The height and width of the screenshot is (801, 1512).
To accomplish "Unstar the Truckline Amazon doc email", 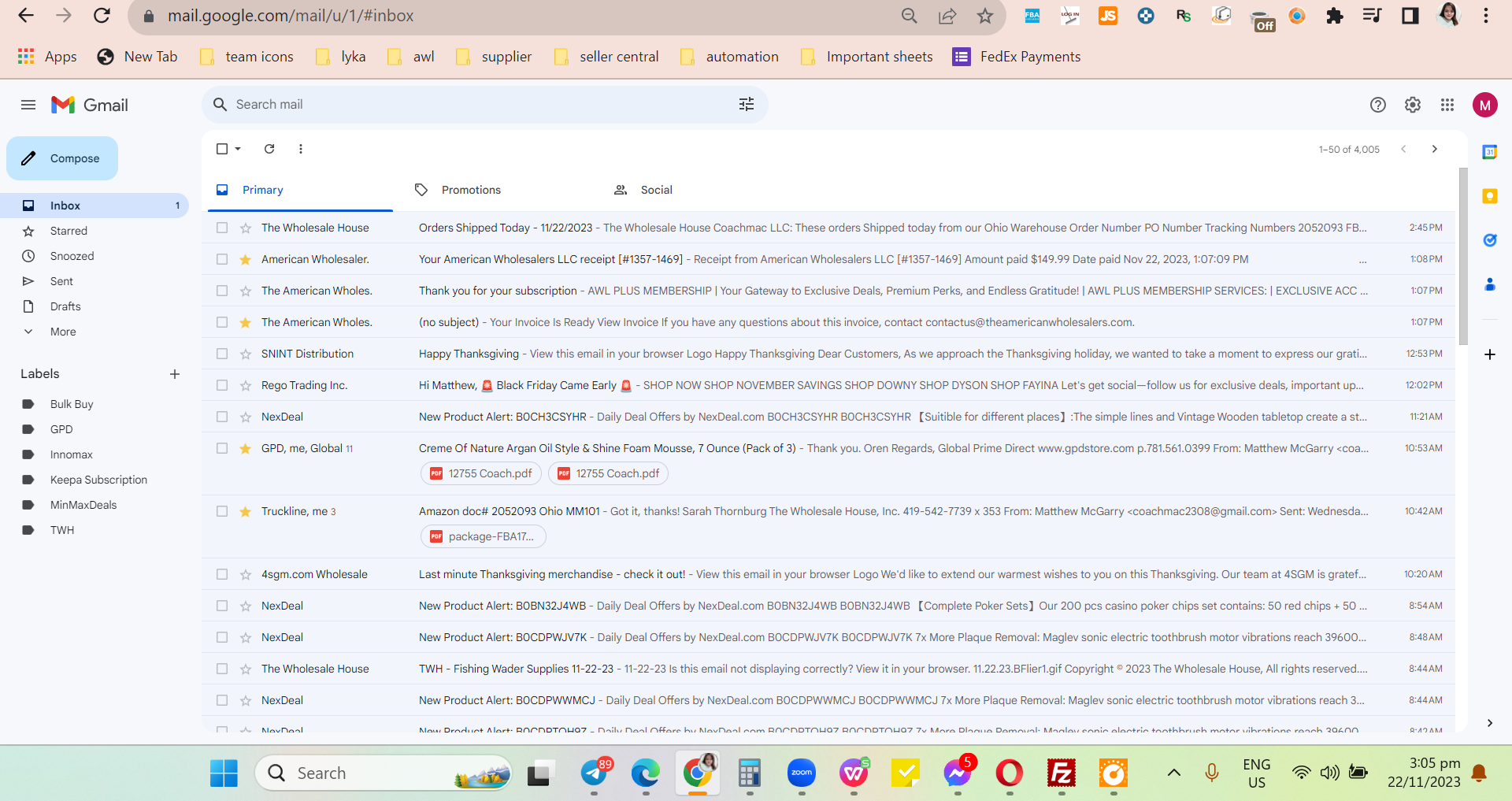I will coord(246,511).
